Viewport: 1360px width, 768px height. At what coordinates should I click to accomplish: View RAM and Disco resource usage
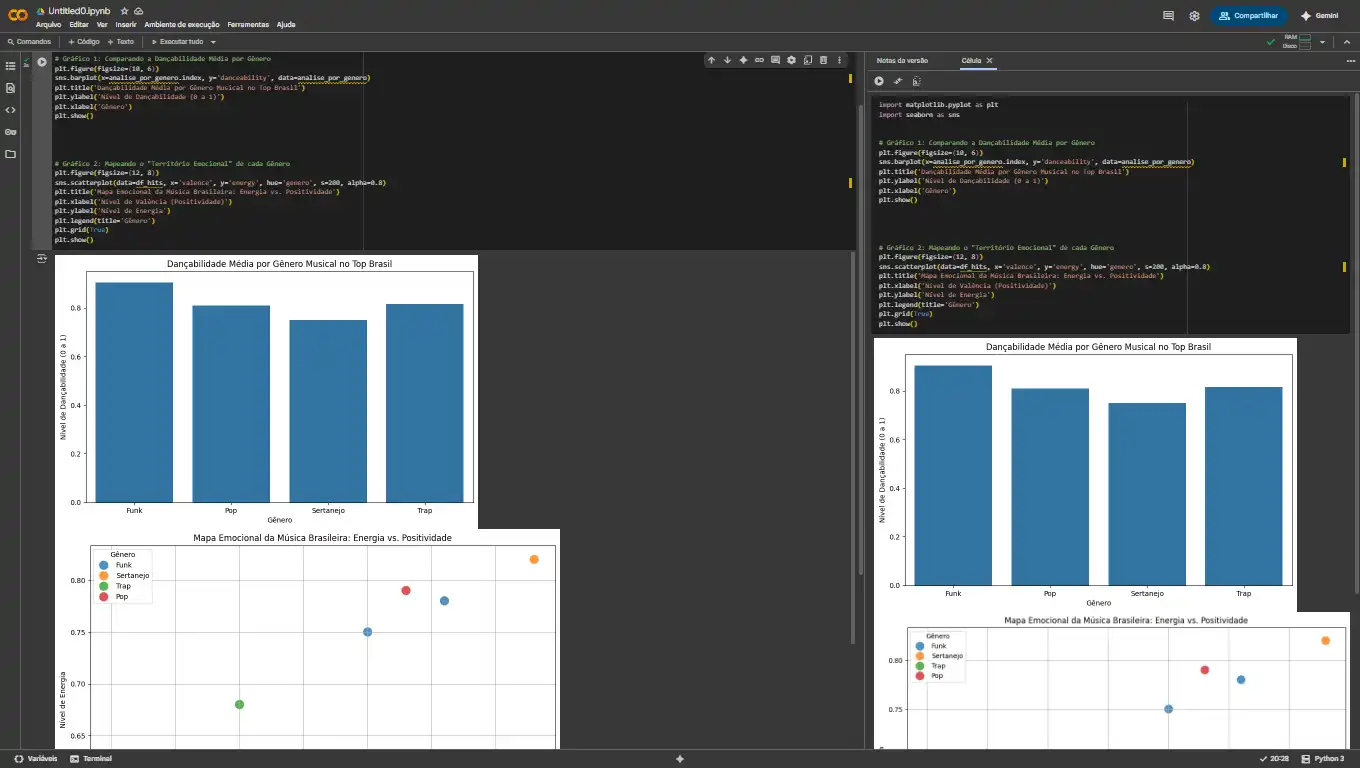click(1297, 42)
